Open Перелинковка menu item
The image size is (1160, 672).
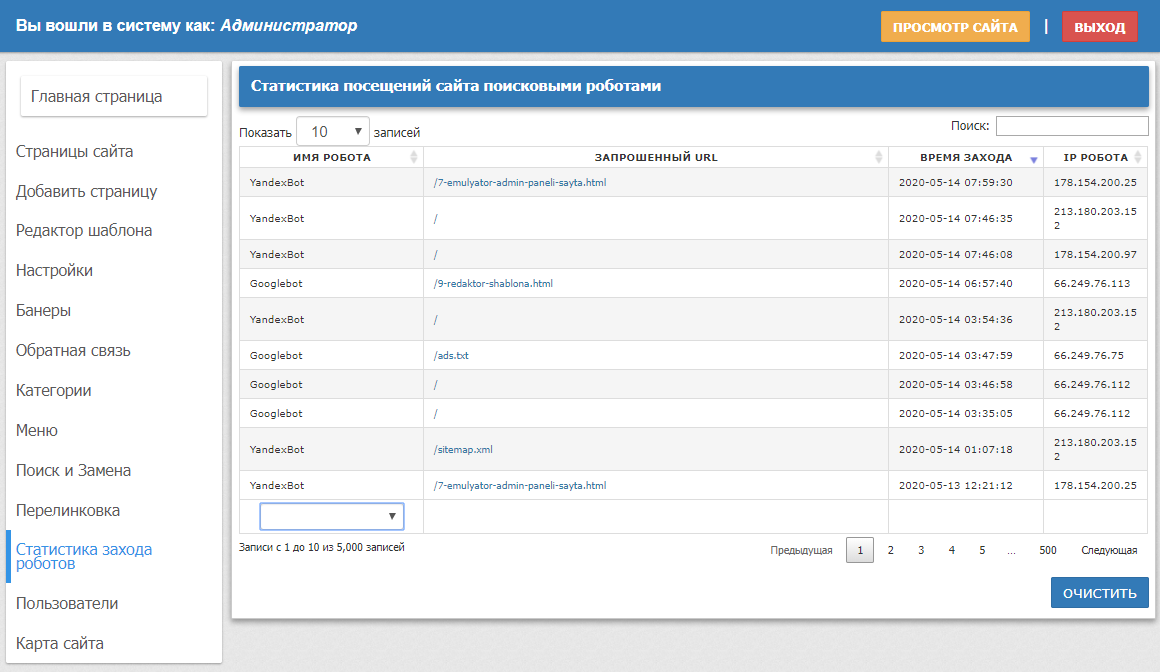pos(67,511)
